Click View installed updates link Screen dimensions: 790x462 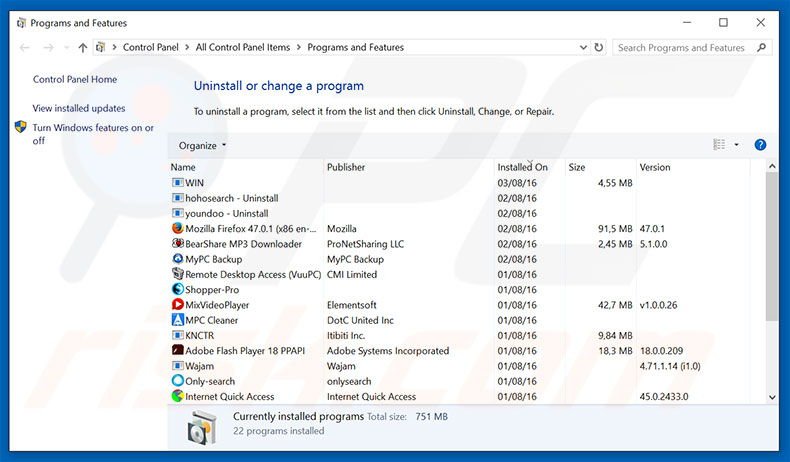click(x=79, y=108)
